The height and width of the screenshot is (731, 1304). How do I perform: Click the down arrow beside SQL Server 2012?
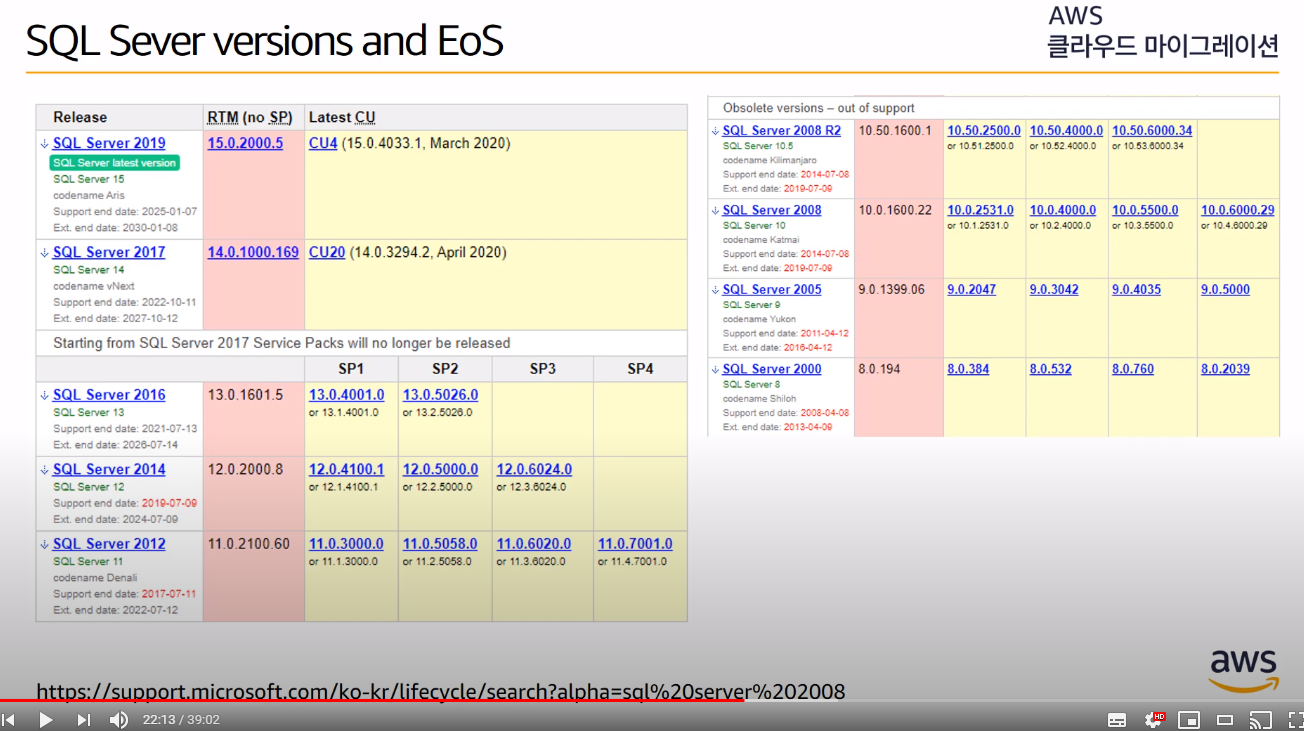45,545
